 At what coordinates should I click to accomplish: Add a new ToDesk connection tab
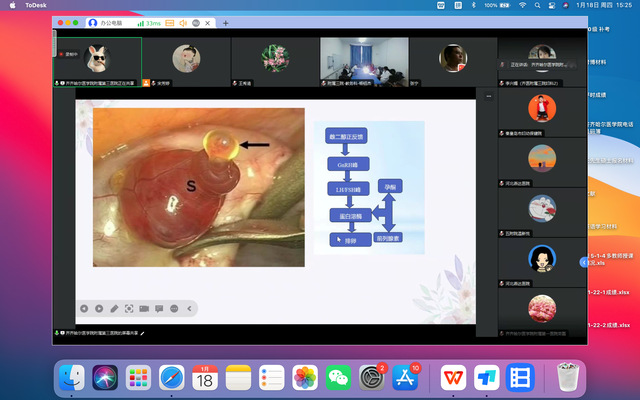coord(225,22)
